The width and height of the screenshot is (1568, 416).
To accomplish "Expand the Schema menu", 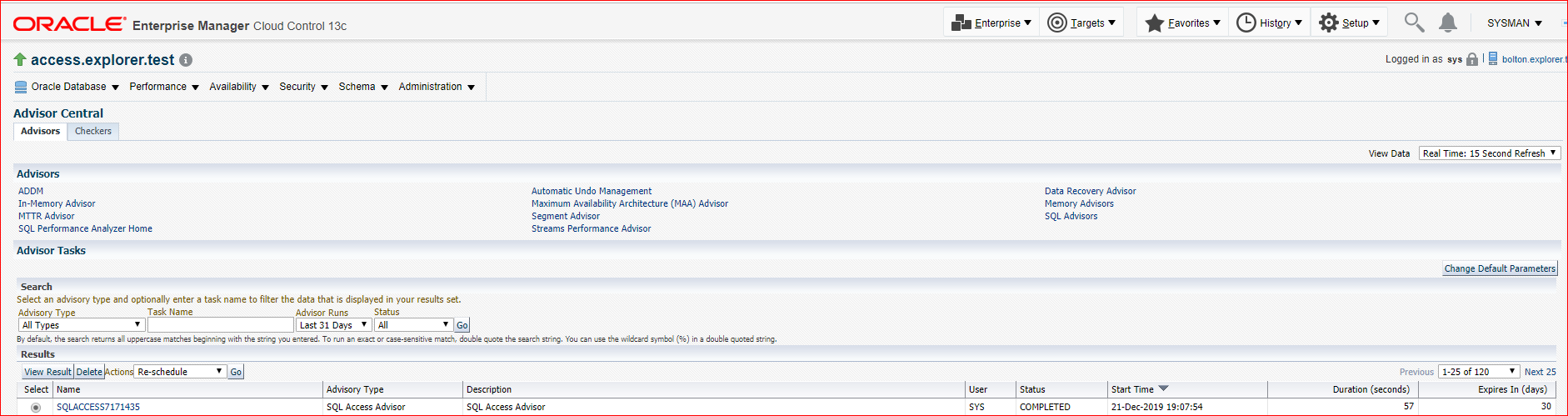I will tap(362, 87).
